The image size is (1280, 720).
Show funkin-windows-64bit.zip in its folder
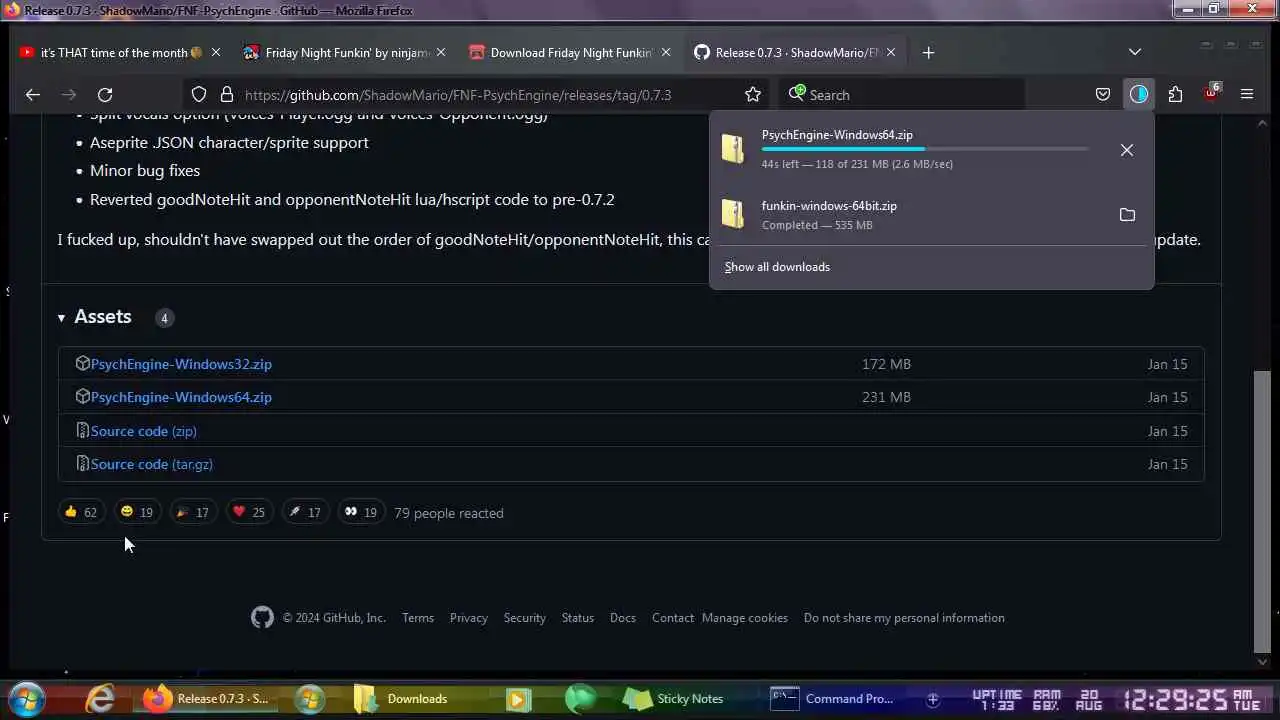(x=1127, y=215)
